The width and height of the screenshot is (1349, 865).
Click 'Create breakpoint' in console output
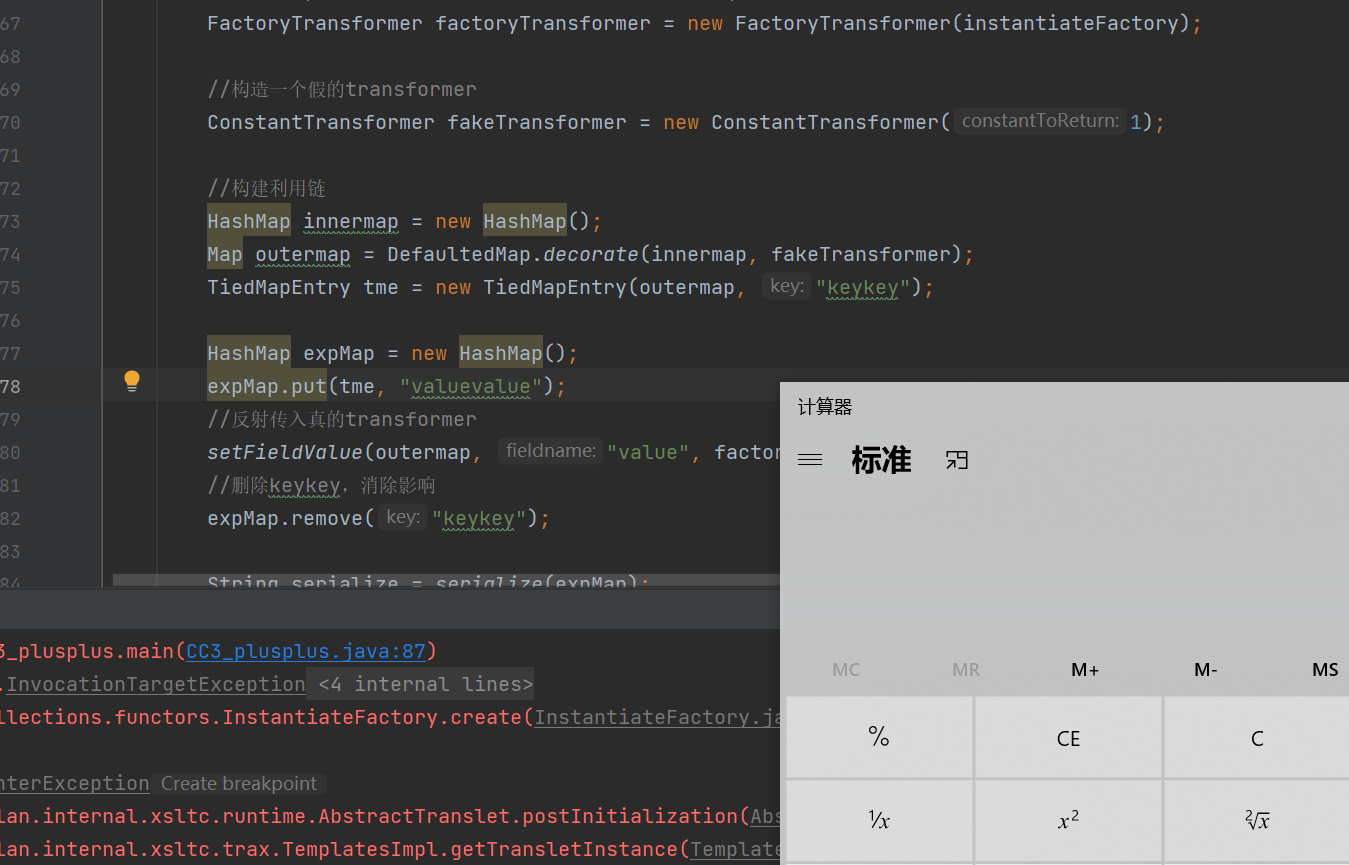pos(239,783)
